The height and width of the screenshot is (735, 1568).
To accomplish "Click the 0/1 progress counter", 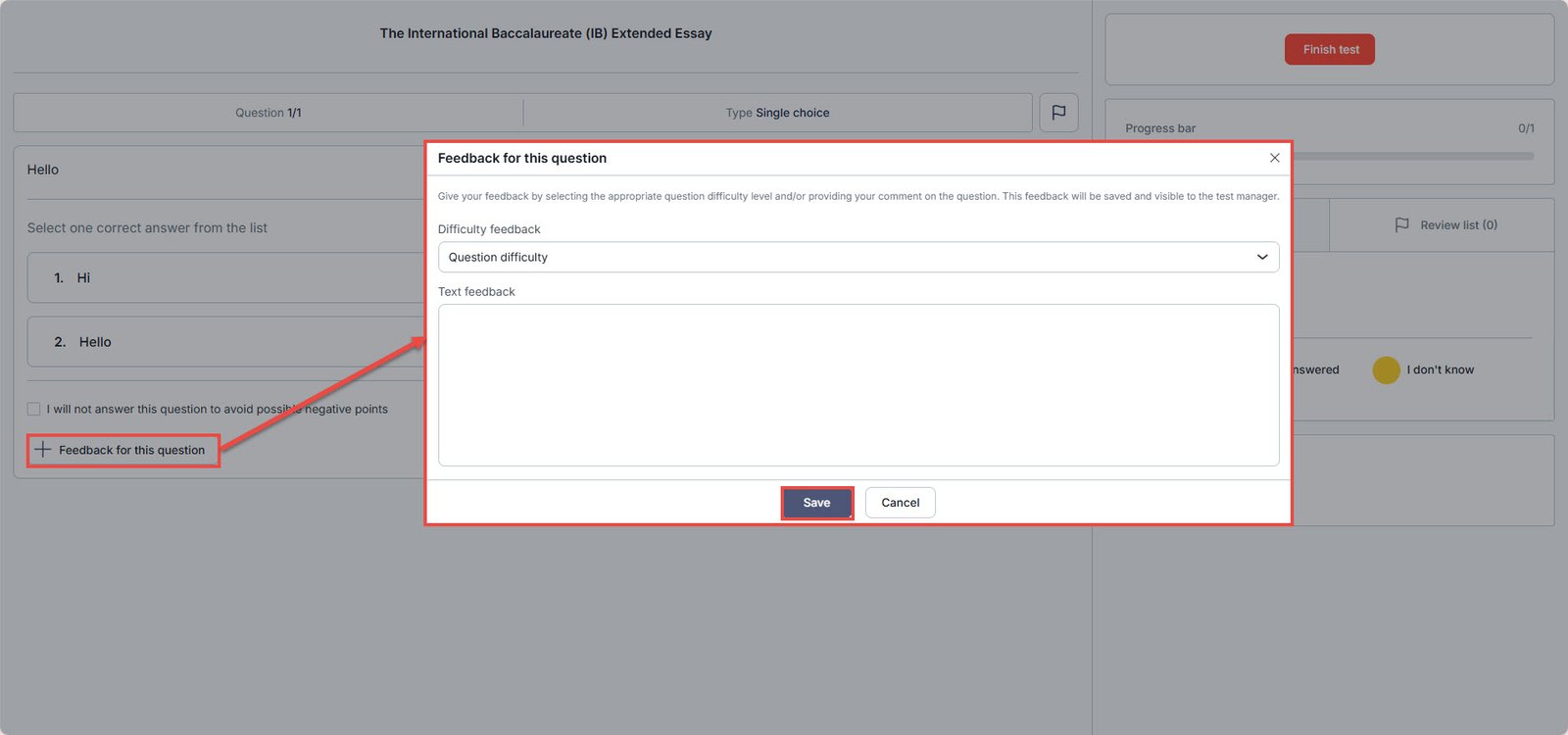I will click(1526, 128).
